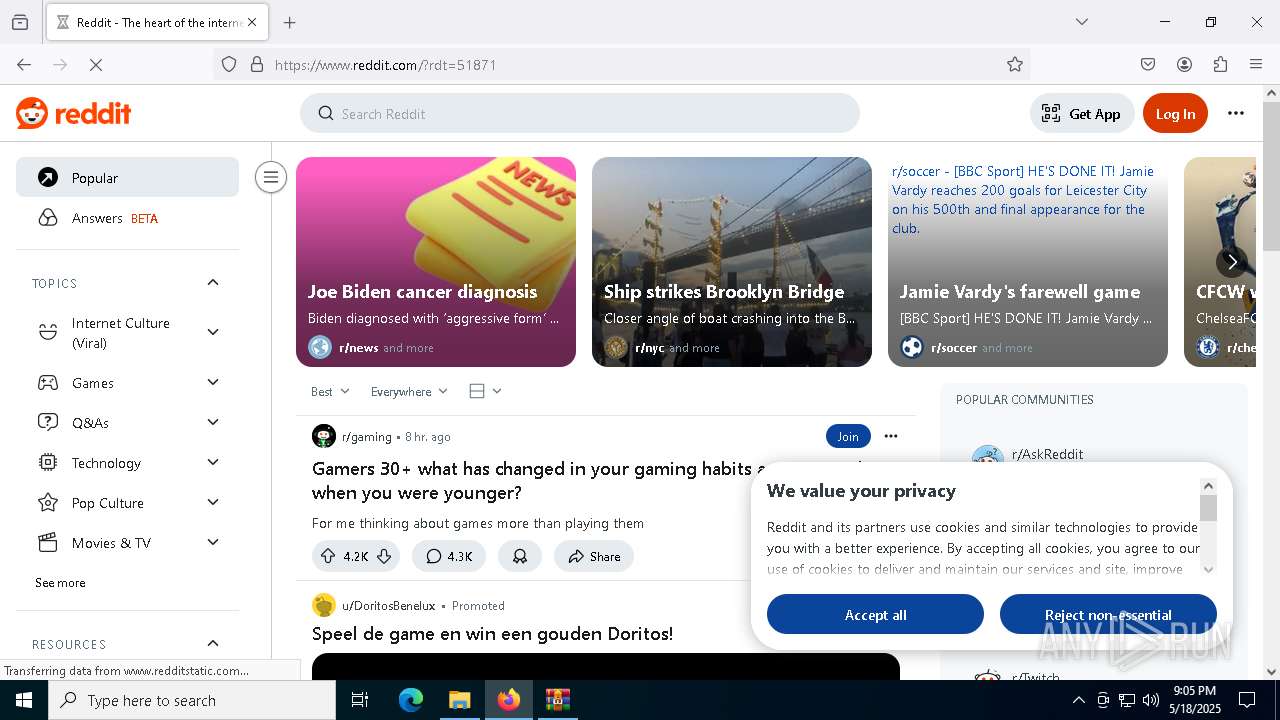The height and width of the screenshot is (720, 1280).
Task: Click the r/soccer link on Vardy card
Action: [953, 348]
